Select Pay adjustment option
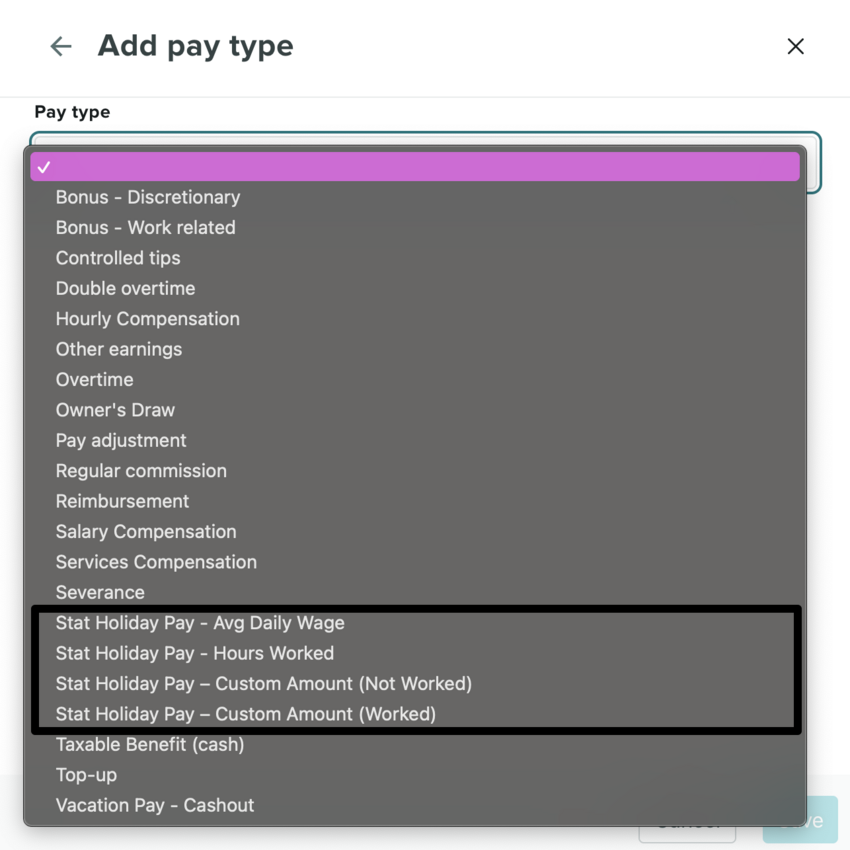The image size is (850, 850). coord(121,440)
